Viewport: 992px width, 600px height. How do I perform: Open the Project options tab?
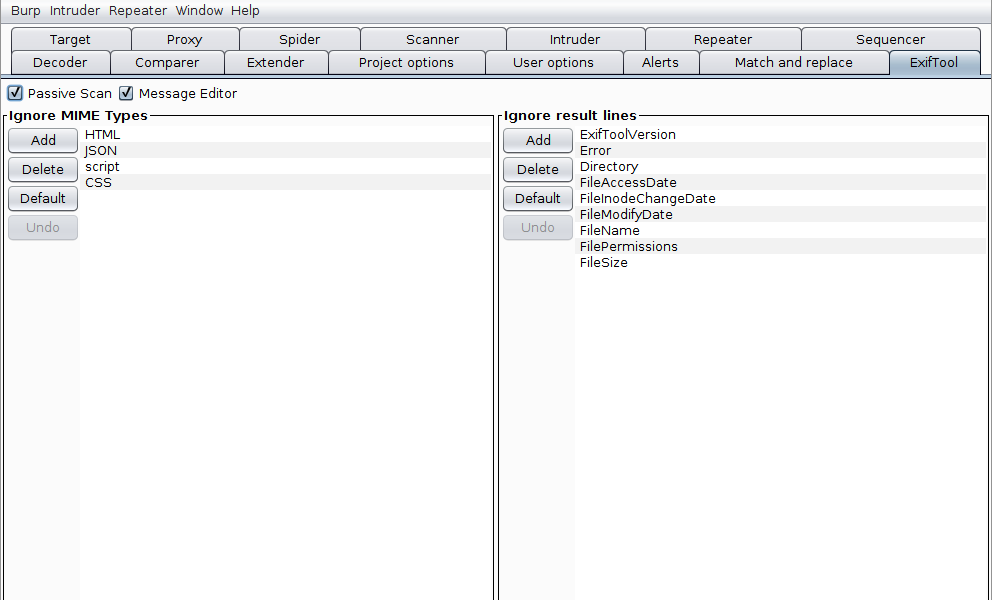[406, 63]
